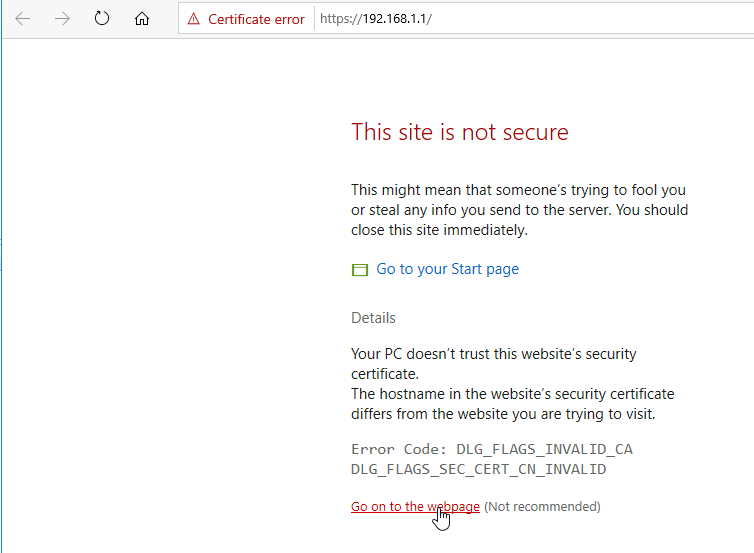Click the red warning triangle icon

193,19
